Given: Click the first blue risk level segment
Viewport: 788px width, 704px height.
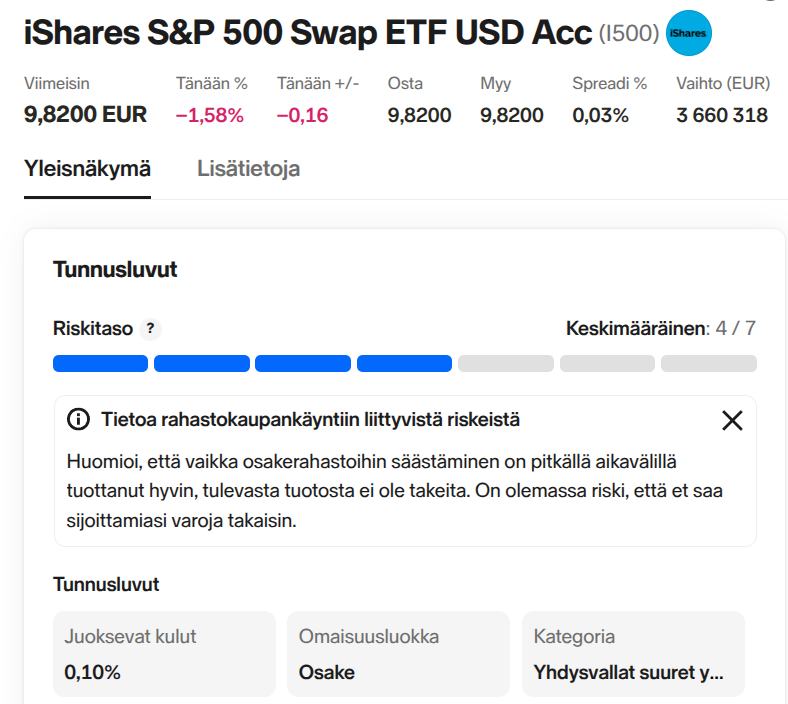Looking at the screenshot, I should coord(100,364).
